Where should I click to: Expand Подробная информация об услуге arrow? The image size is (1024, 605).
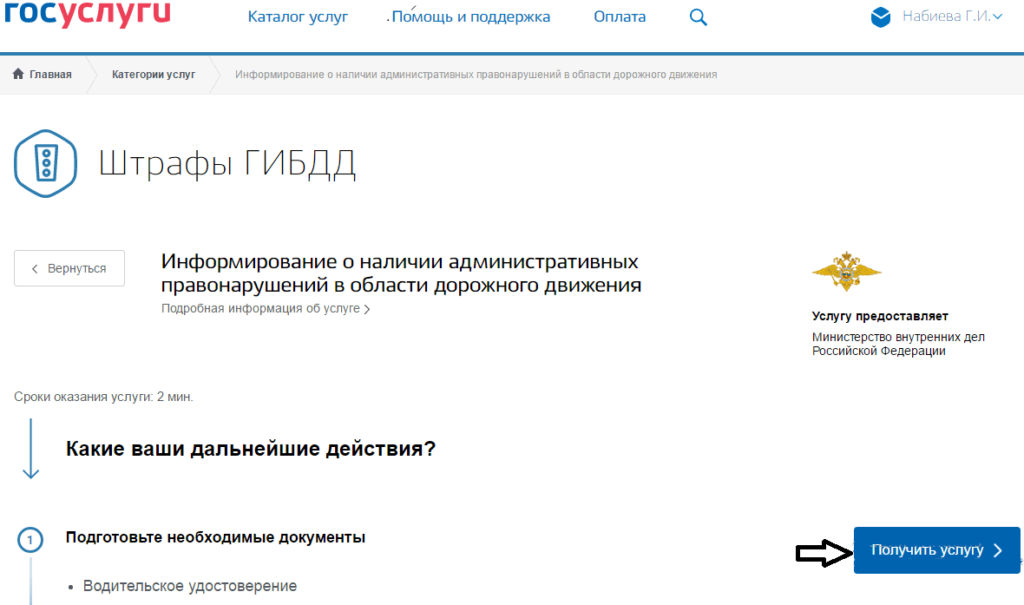click(367, 310)
